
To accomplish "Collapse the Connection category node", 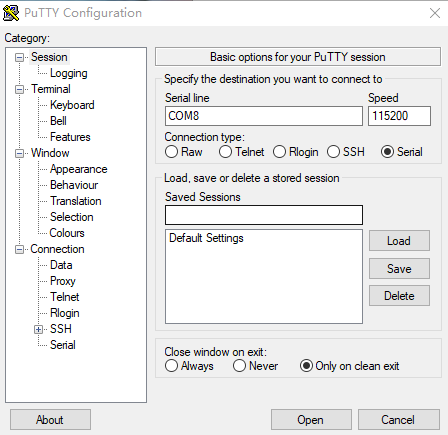I will [20, 250].
